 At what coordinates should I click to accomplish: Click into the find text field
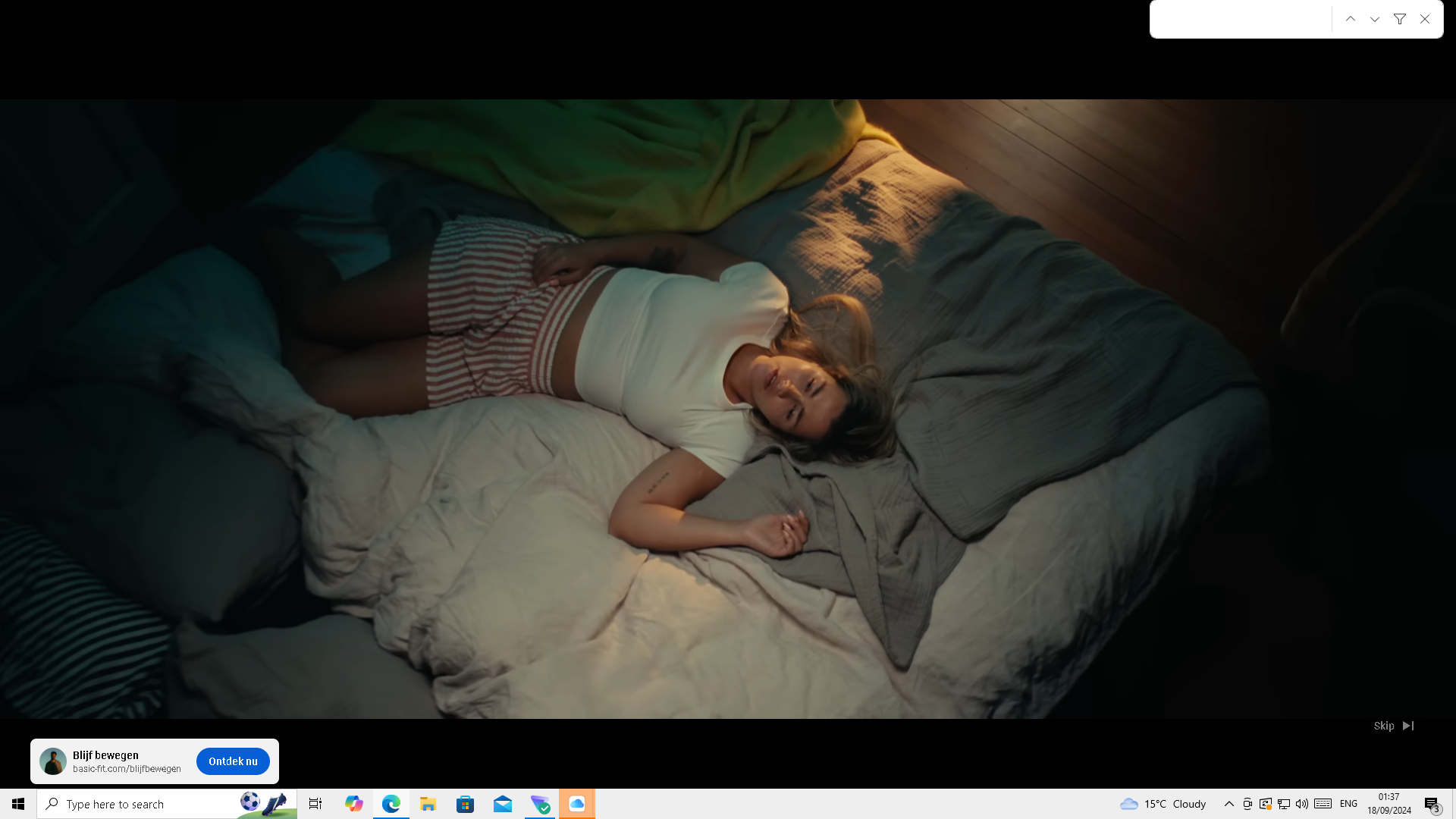1241,19
